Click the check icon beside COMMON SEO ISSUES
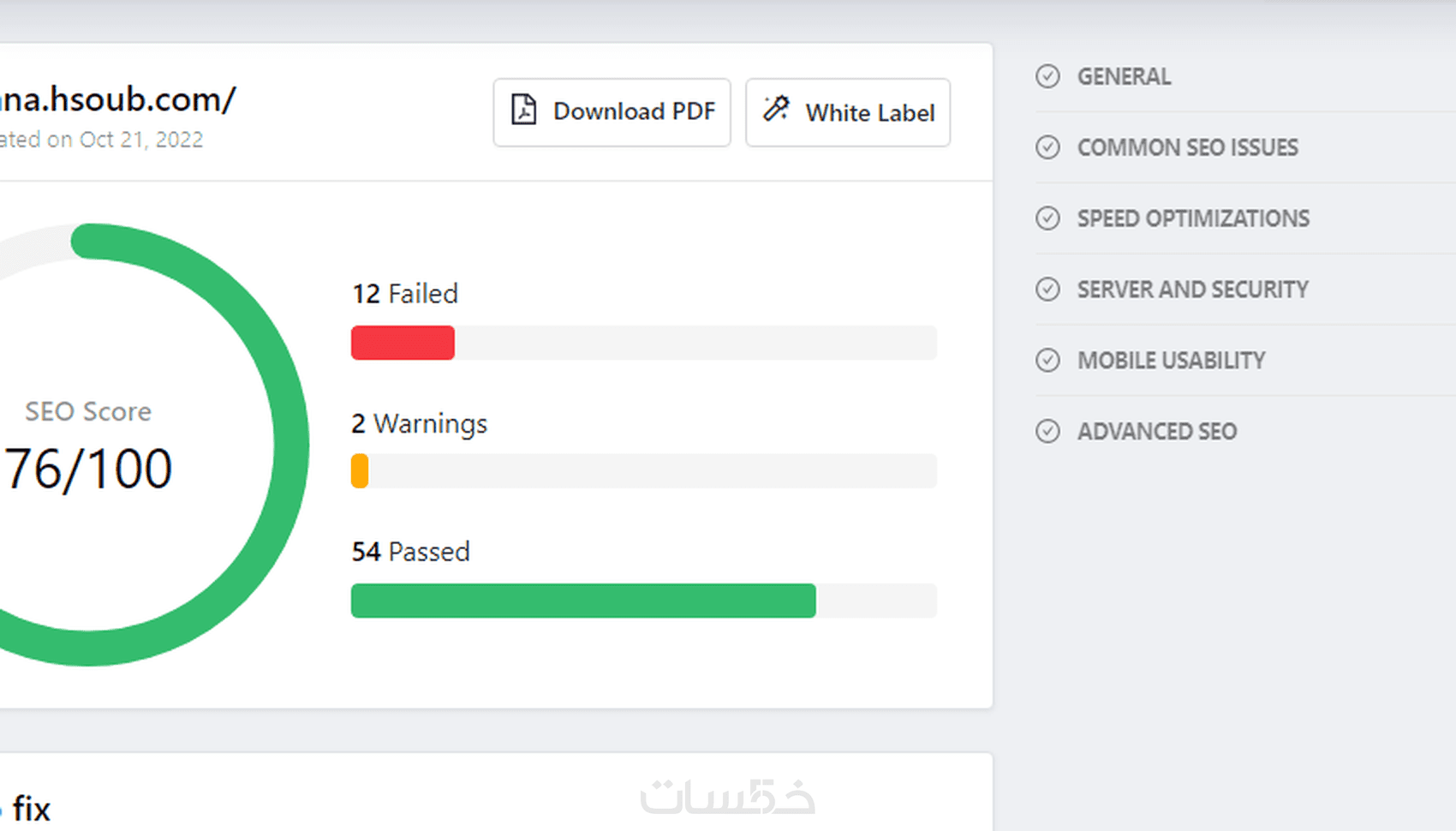The width and height of the screenshot is (1456, 831). tap(1047, 147)
